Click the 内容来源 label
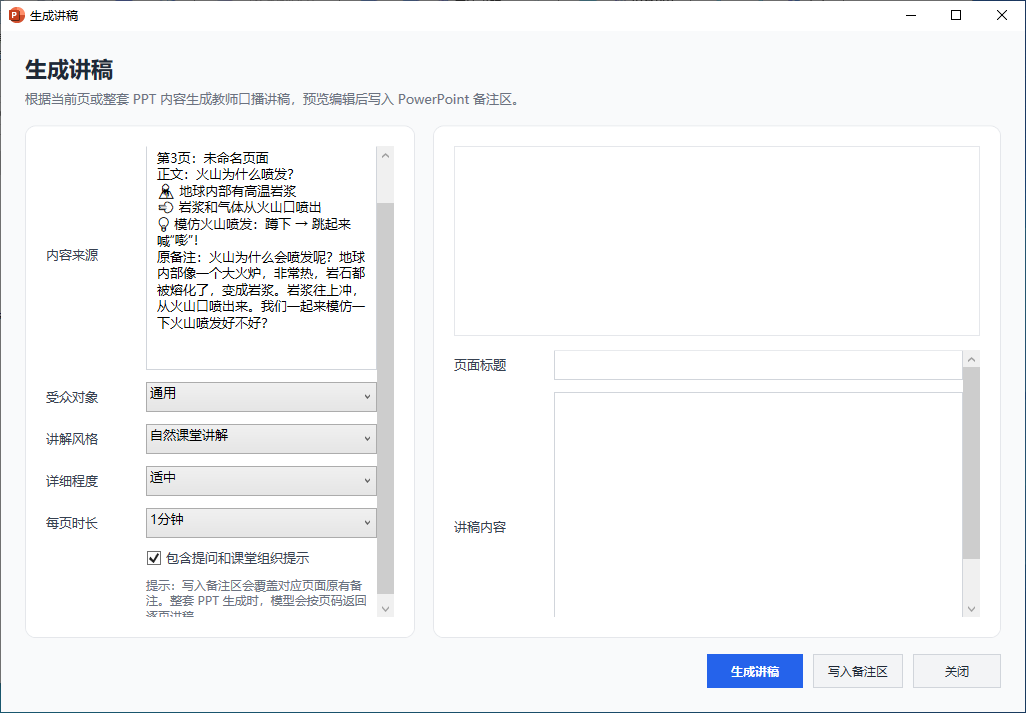 [x=72, y=255]
